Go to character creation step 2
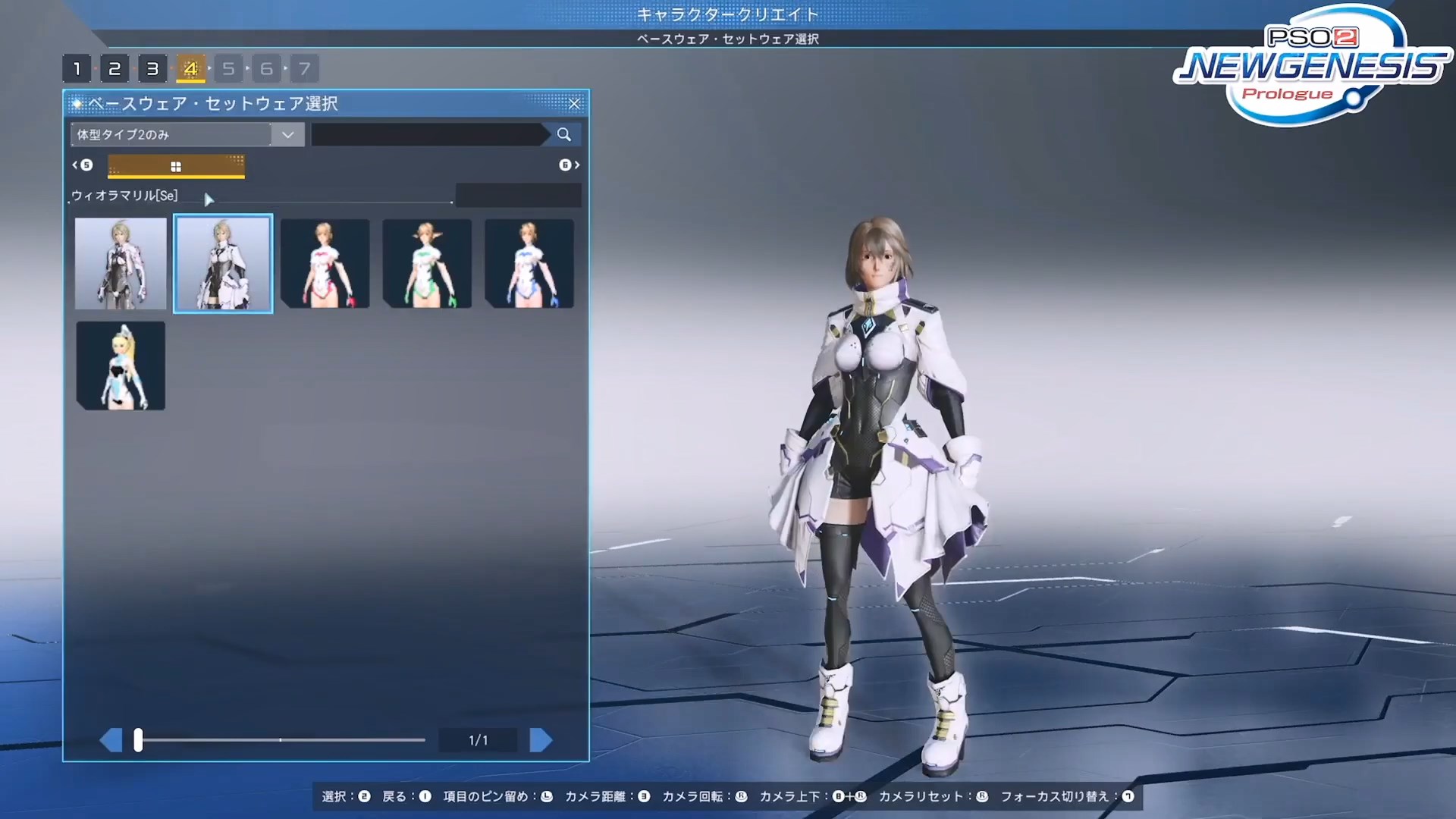The height and width of the screenshot is (819, 1456). tap(115, 69)
